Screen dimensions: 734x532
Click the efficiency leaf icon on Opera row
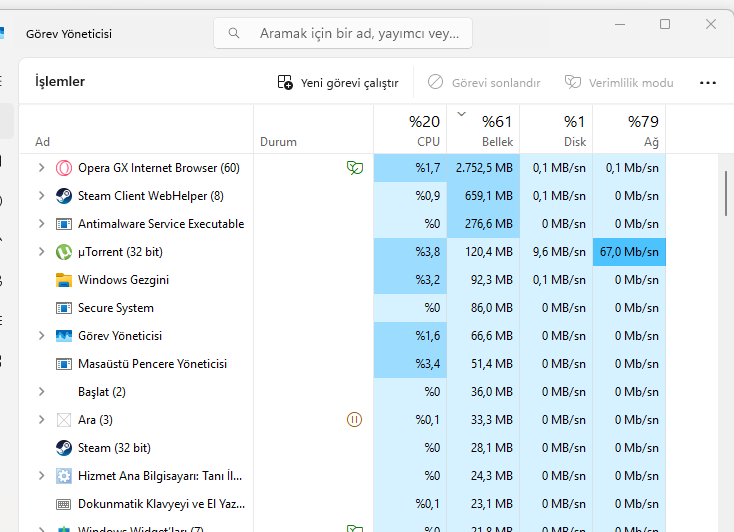[x=354, y=168]
